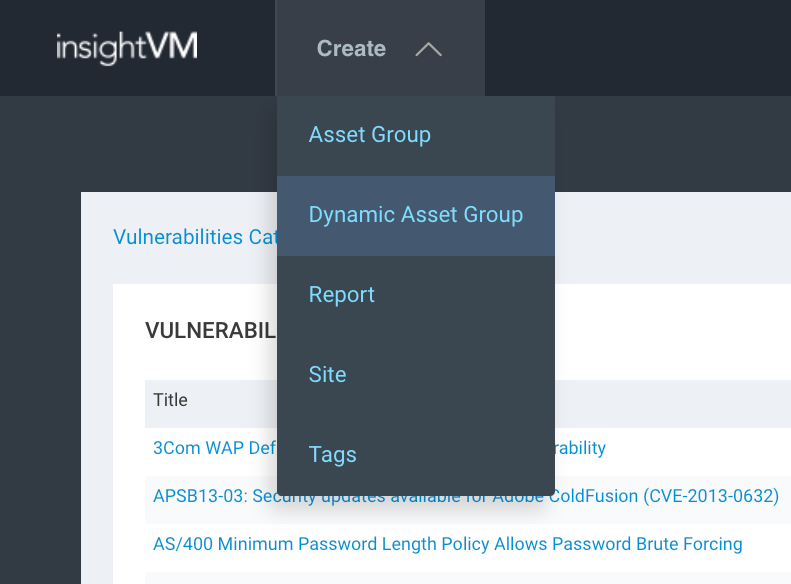Choose Dynamic Asset Group in the dropdown

[x=415, y=215]
